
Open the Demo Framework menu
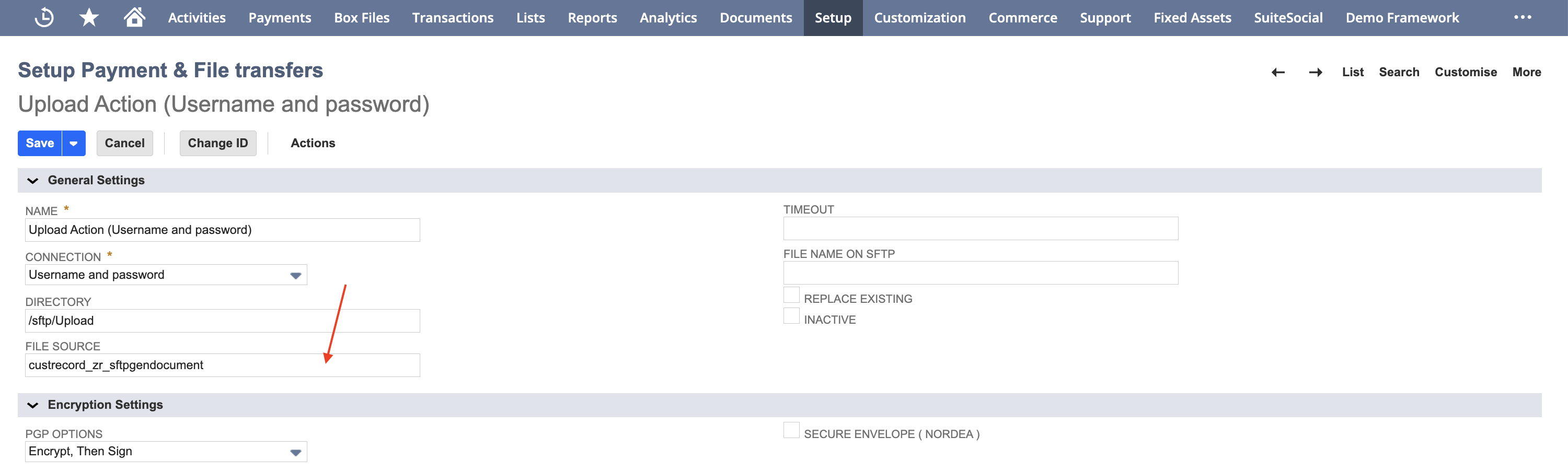coord(1402,18)
